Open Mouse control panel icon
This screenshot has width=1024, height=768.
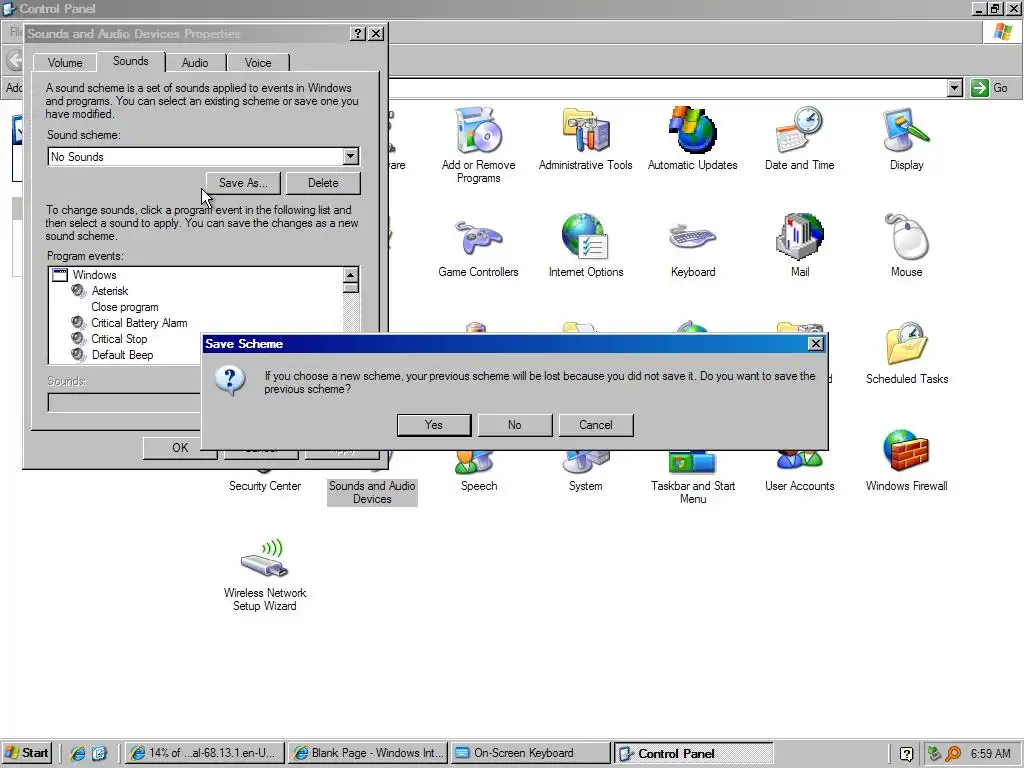tap(906, 238)
